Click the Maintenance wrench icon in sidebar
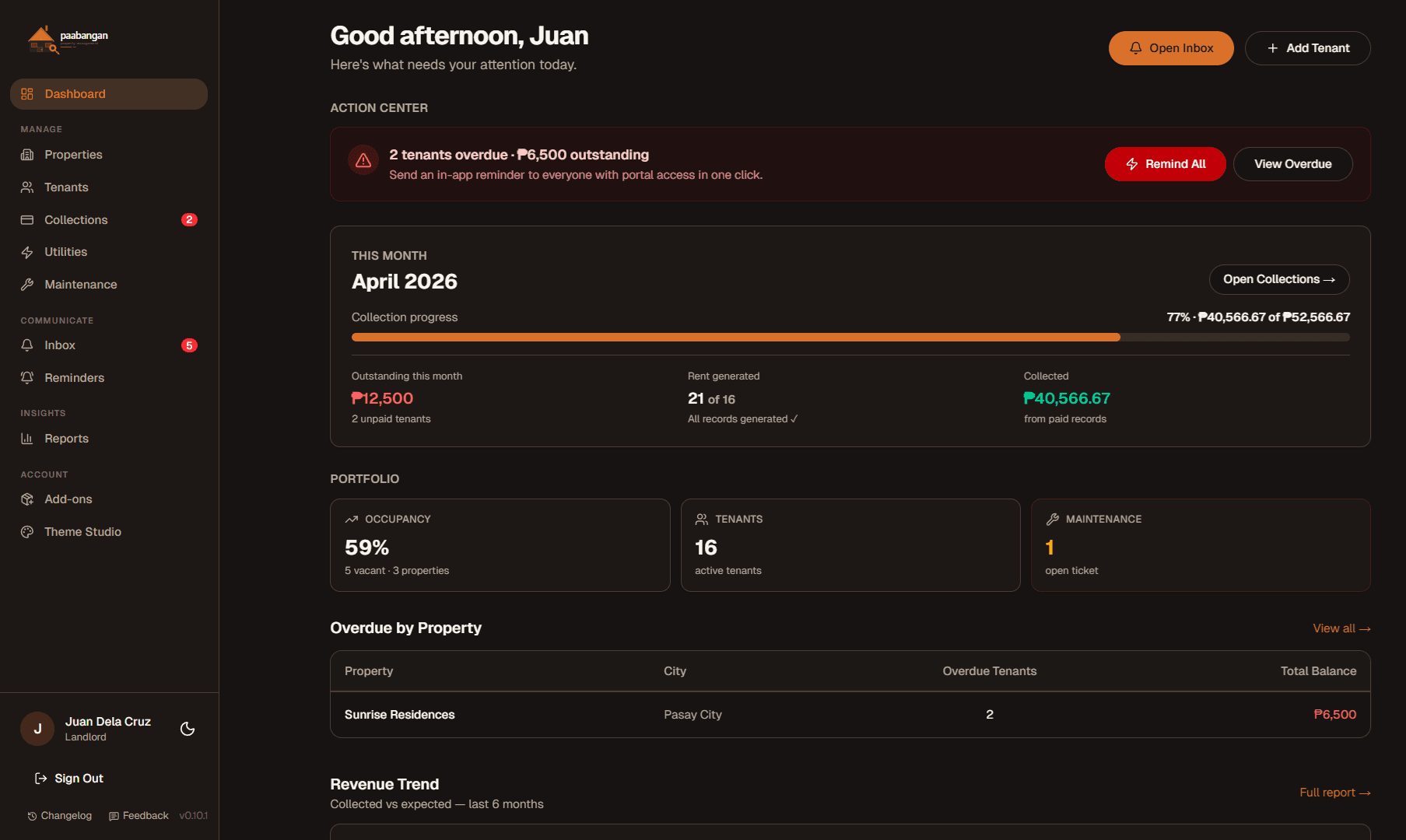Image resolution: width=1406 pixels, height=840 pixels. 27,285
